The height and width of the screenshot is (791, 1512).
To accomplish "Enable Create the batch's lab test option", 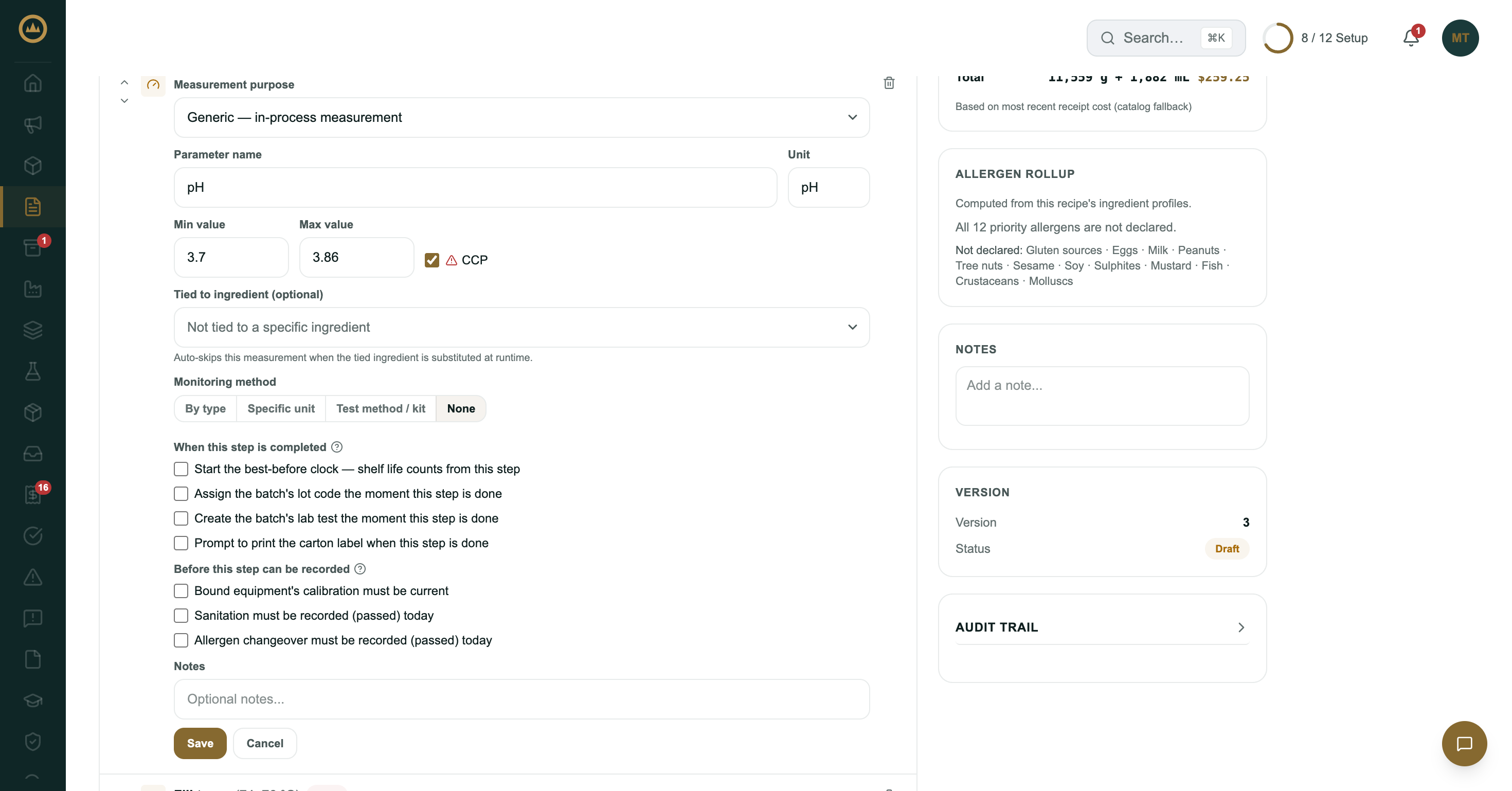I will click(x=181, y=518).
